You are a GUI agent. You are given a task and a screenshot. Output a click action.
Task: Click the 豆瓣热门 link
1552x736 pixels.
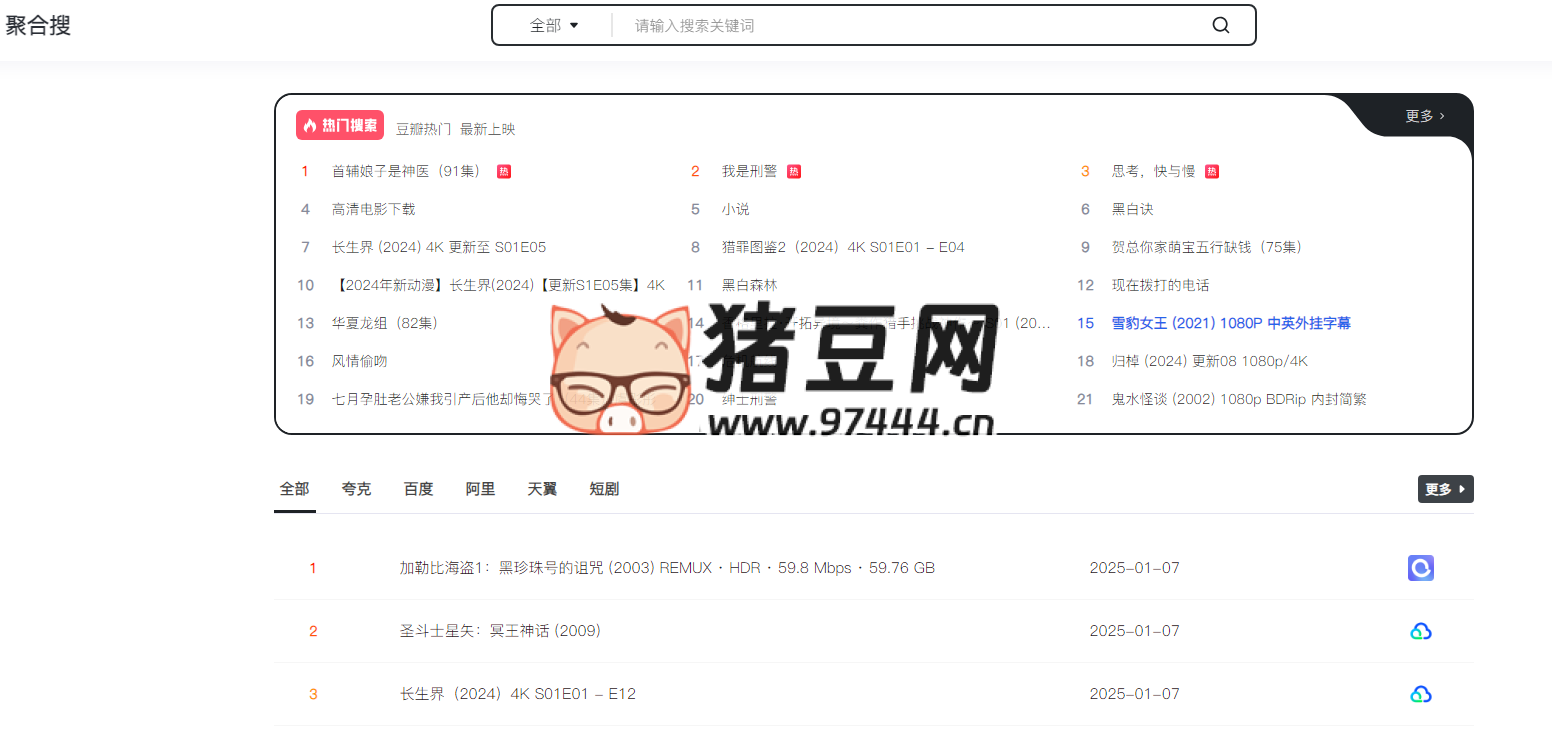(x=423, y=129)
